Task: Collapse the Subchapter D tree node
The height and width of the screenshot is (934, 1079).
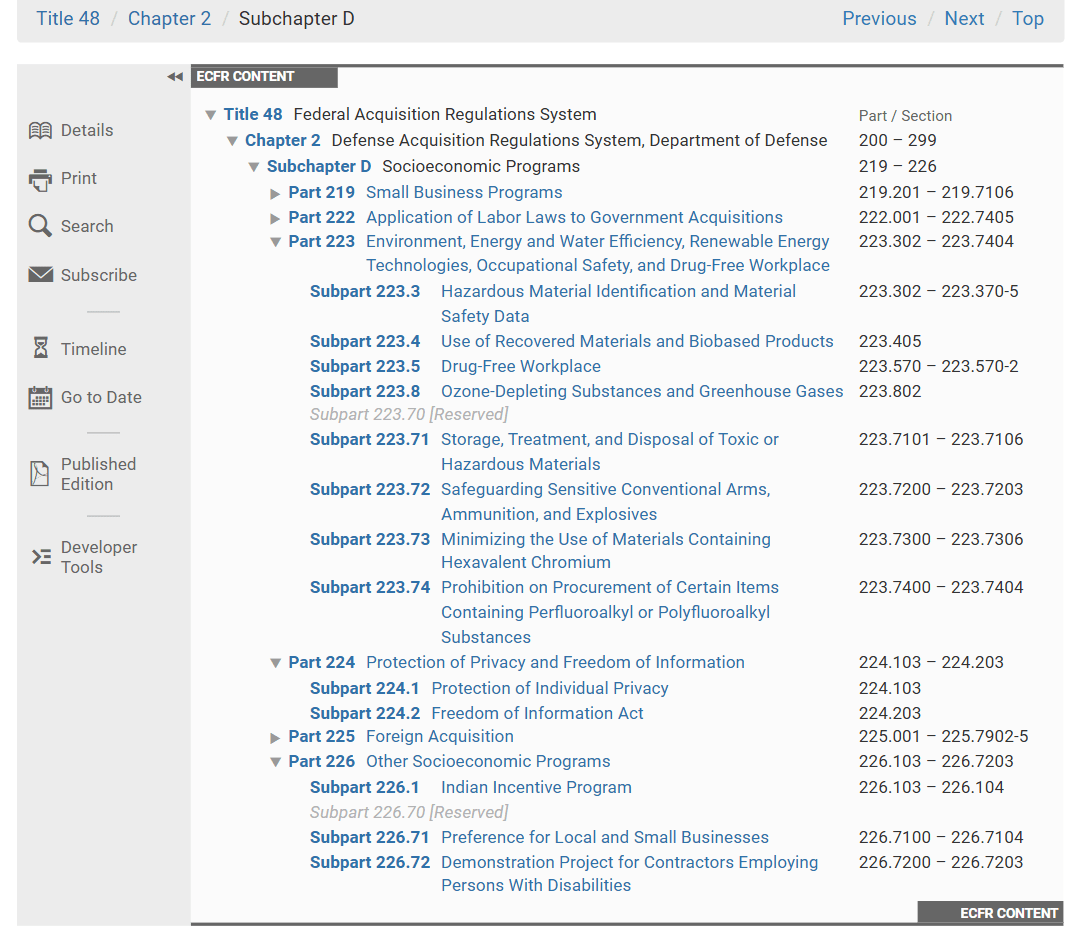Action: (254, 167)
